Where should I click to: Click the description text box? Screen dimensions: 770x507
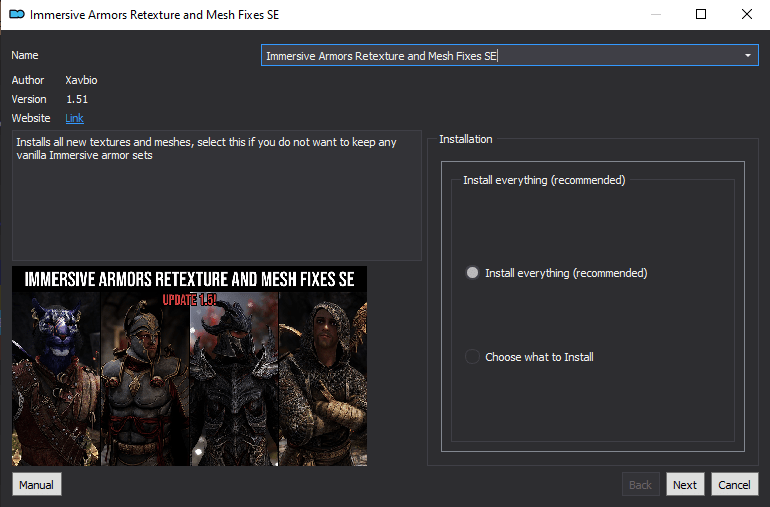click(x=217, y=195)
